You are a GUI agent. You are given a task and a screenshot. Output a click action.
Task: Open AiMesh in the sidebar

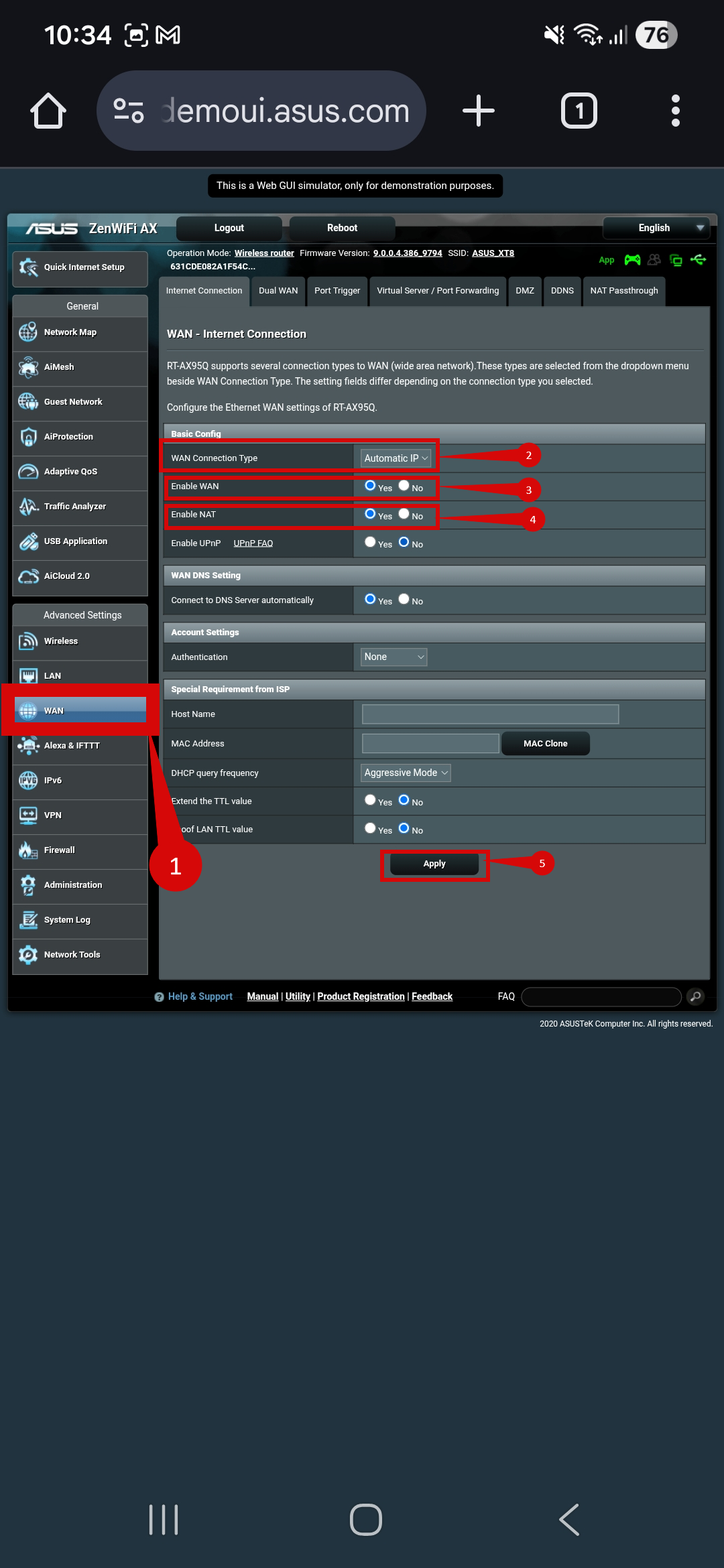(80, 367)
